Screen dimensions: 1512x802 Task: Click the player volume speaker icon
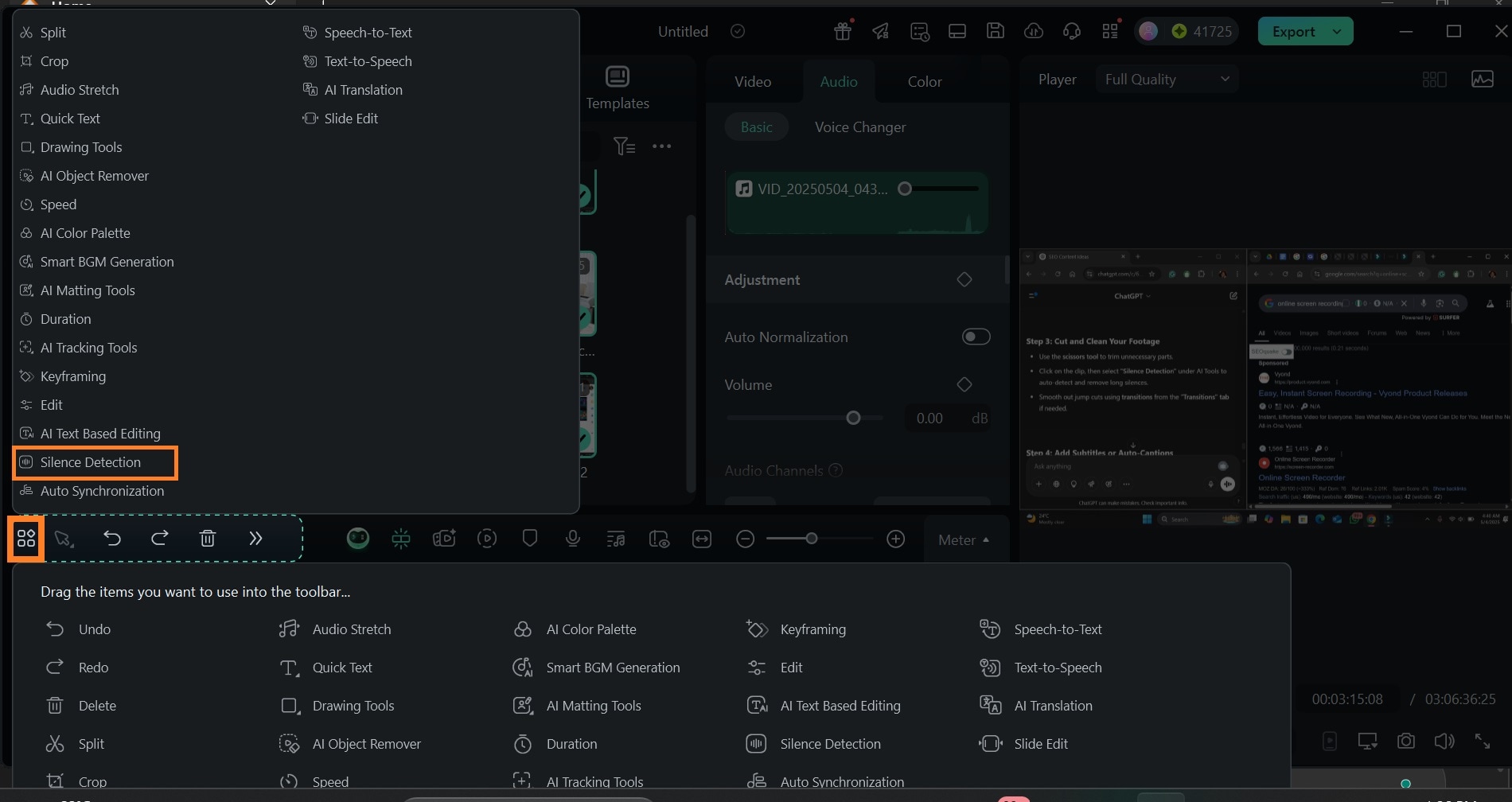point(1444,741)
